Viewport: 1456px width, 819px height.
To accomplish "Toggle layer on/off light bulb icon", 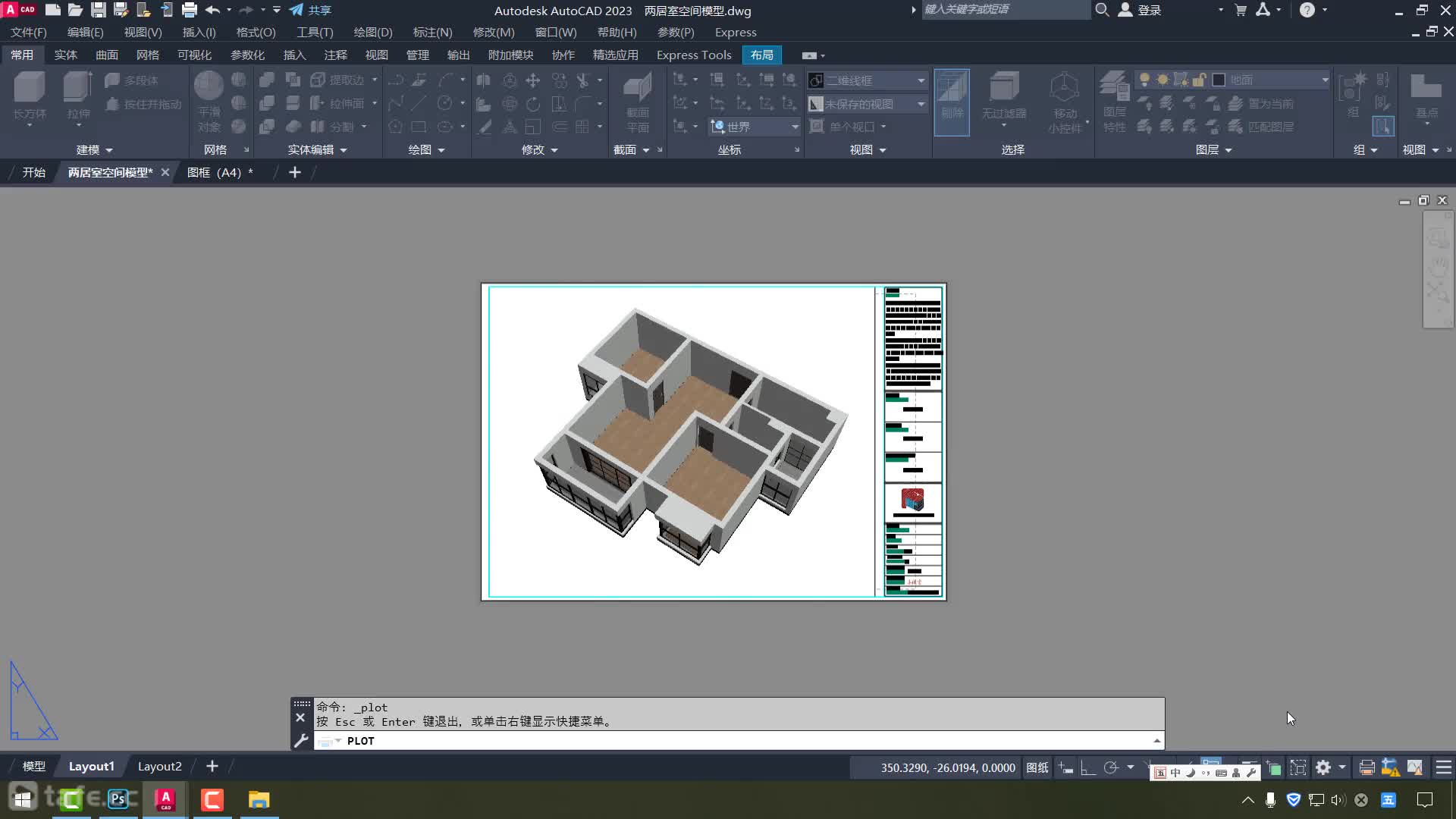I will click(x=1144, y=80).
